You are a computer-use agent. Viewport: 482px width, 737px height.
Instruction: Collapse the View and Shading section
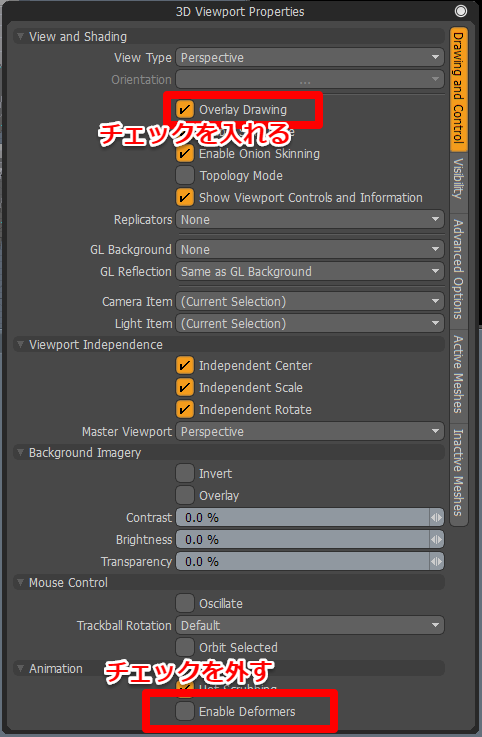click(20, 36)
